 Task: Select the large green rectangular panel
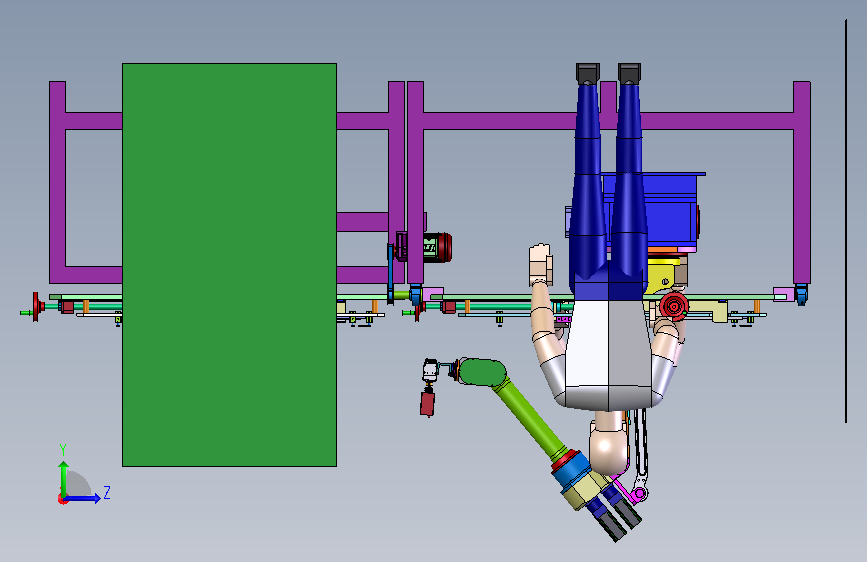point(229,265)
